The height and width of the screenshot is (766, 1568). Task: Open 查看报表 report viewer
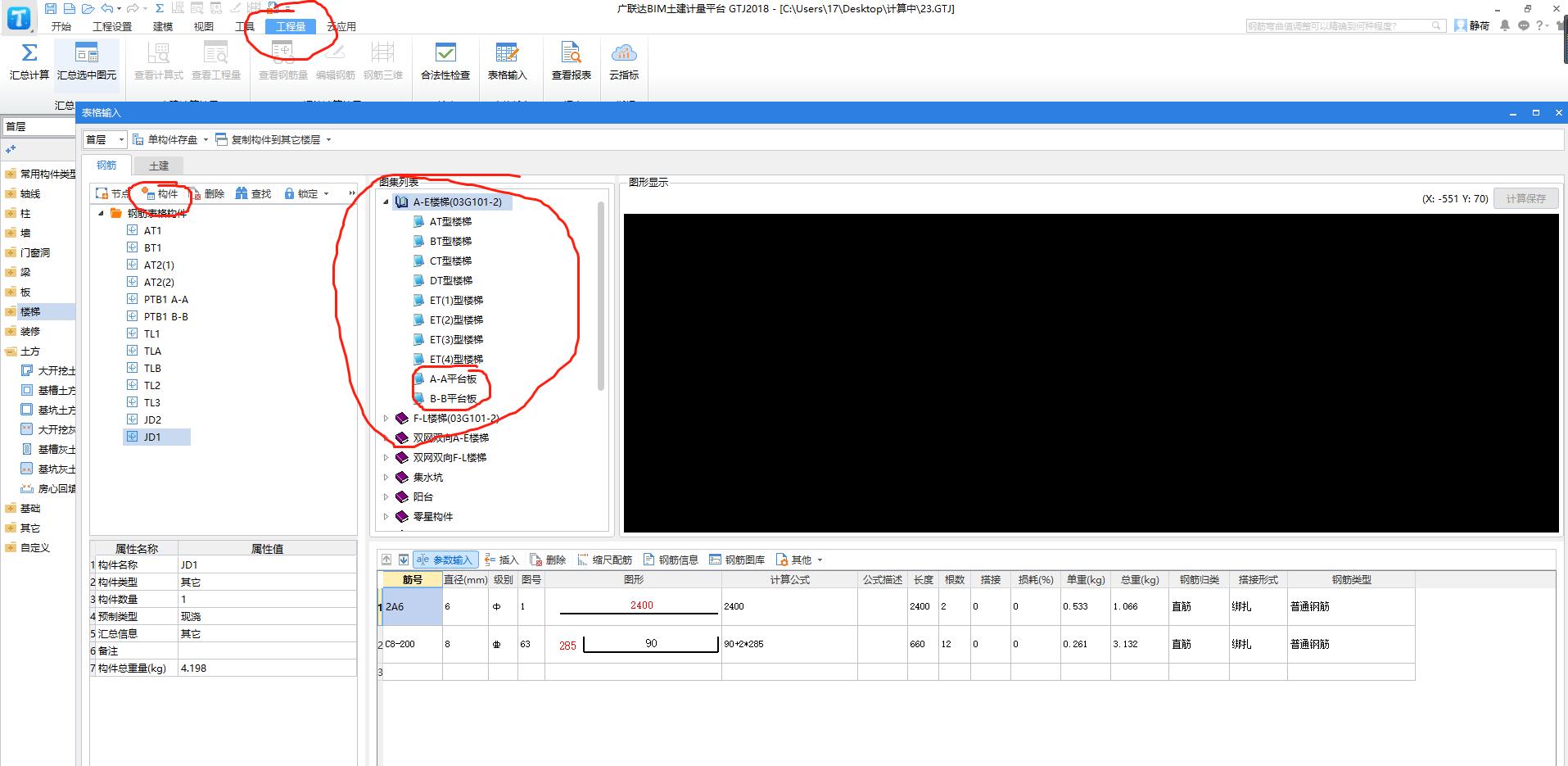click(571, 62)
